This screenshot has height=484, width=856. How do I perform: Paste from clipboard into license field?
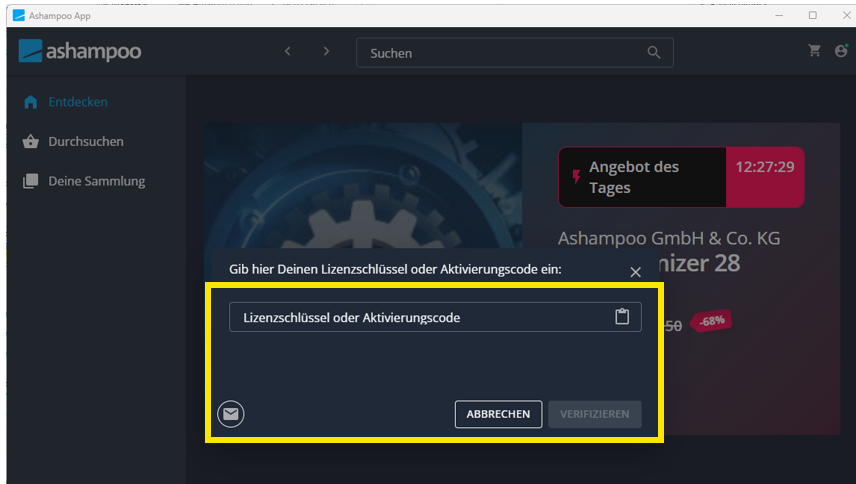pyautogui.click(x=622, y=316)
